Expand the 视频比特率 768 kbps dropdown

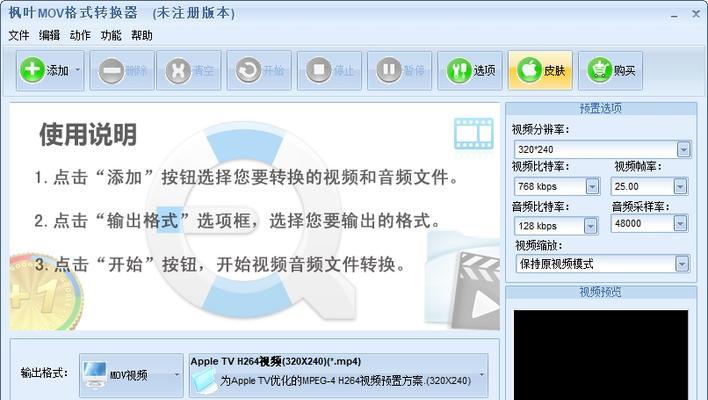point(592,186)
